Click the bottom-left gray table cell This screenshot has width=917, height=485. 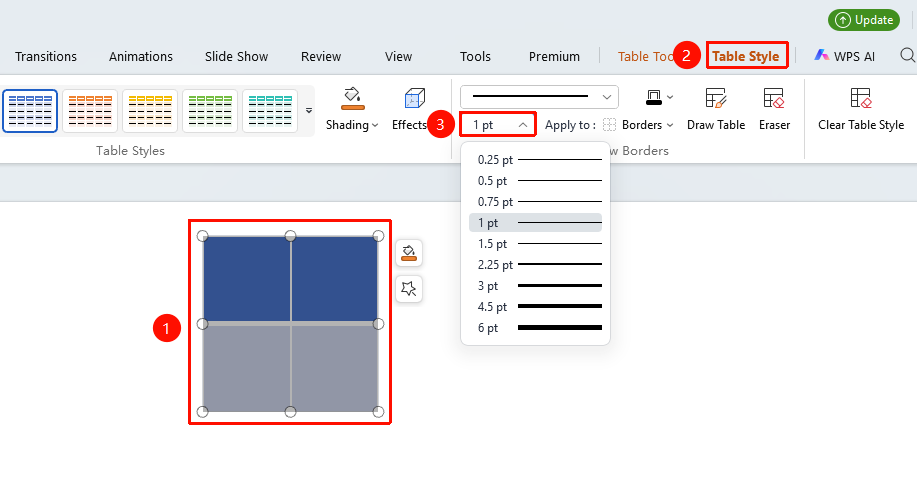tap(246, 369)
